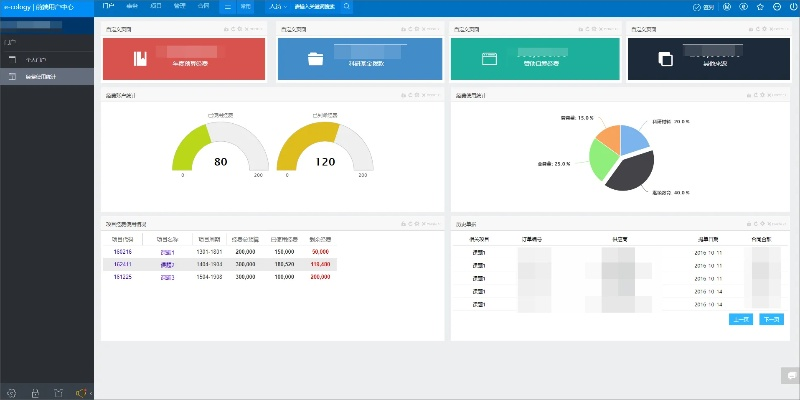Toggle the star favorites icon in top bar
This screenshot has width=800, height=400.
click(759, 6)
